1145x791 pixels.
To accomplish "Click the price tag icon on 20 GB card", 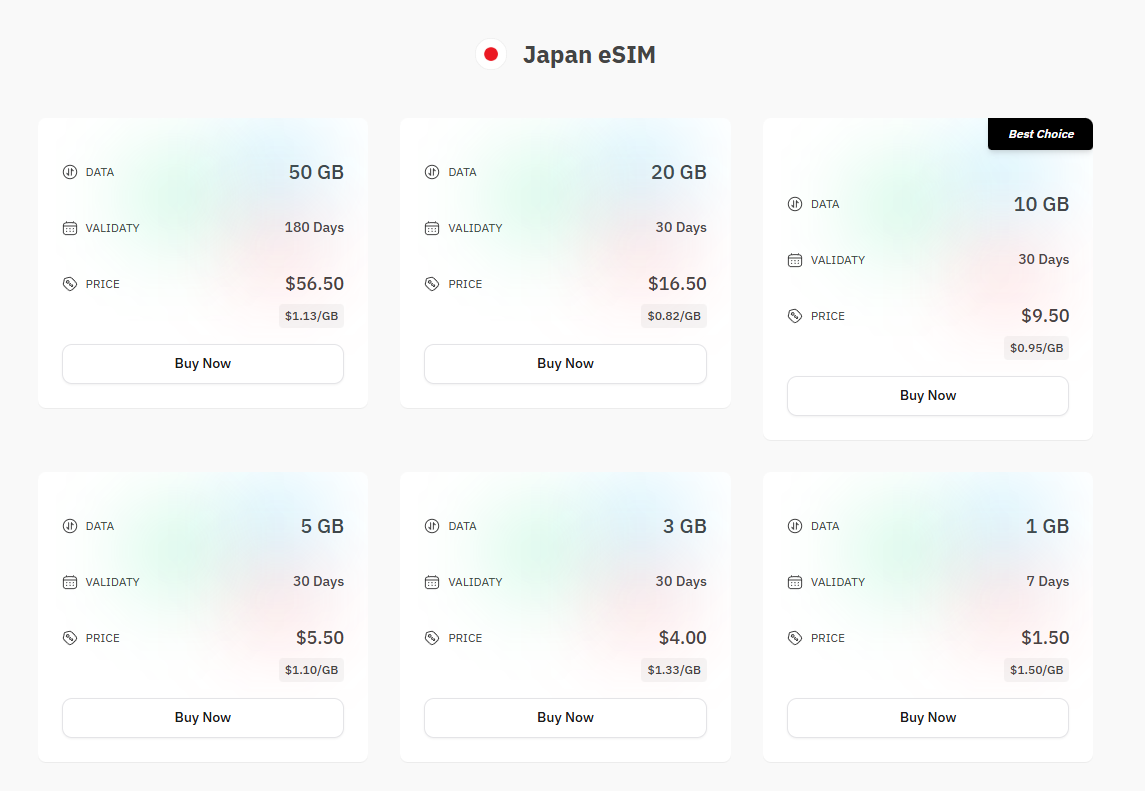I will pos(432,284).
